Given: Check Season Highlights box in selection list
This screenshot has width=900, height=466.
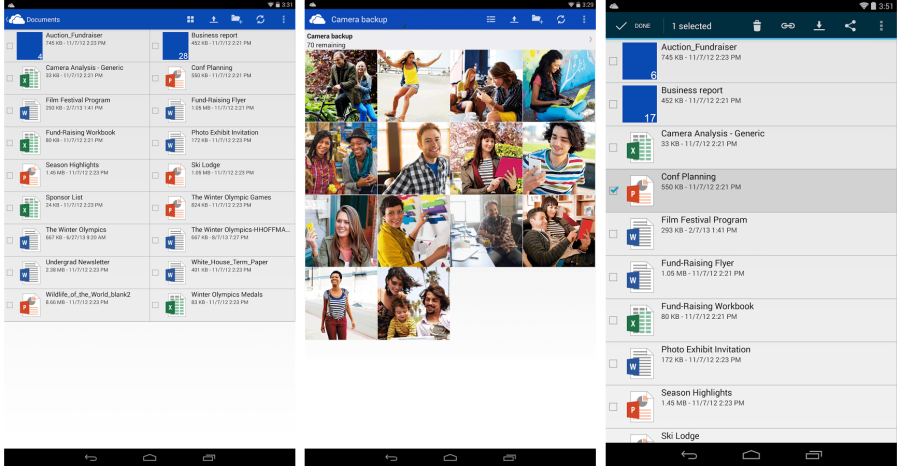Looking at the screenshot, I should [613, 406].
